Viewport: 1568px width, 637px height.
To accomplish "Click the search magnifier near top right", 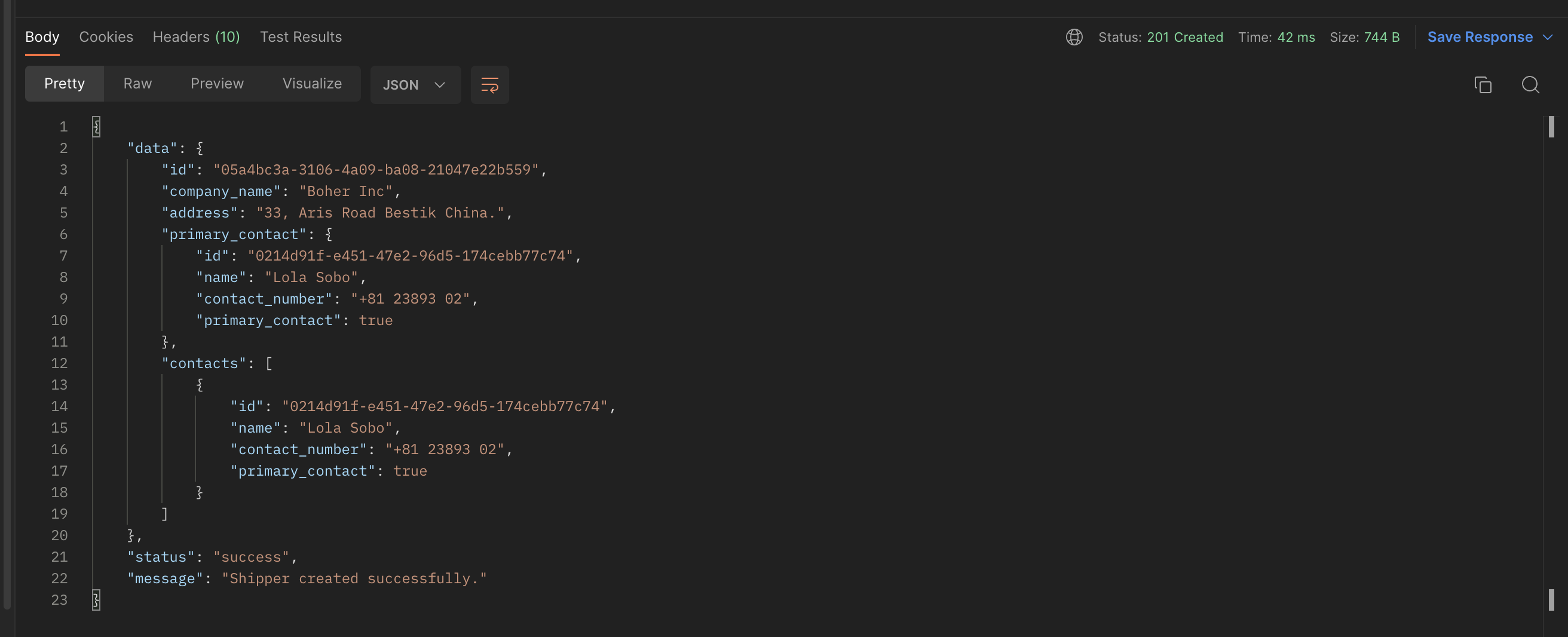I will coord(1530,85).
